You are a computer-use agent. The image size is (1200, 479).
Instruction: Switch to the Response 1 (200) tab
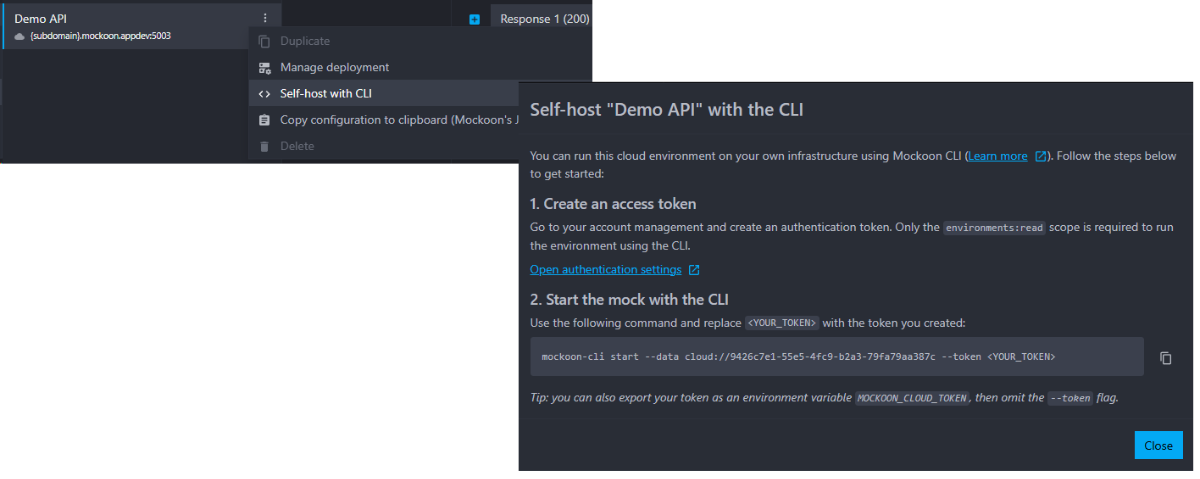(544, 19)
